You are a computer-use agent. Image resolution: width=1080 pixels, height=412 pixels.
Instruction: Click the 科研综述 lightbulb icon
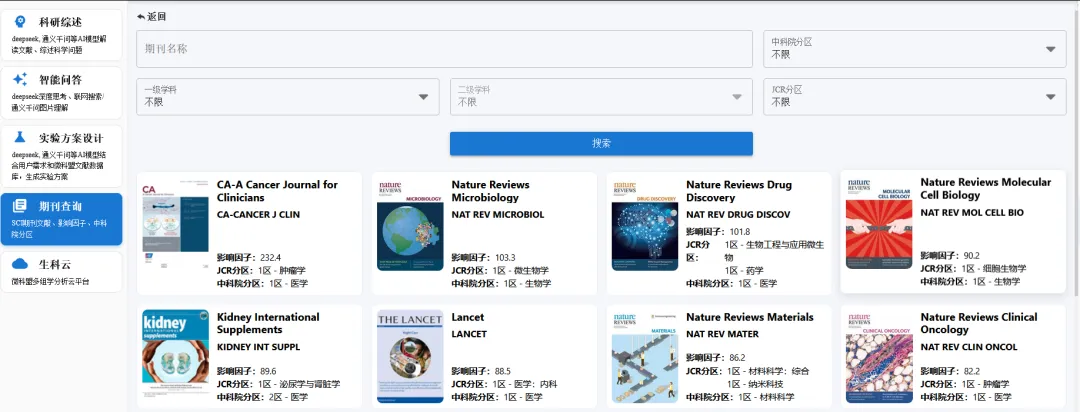click(20, 21)
